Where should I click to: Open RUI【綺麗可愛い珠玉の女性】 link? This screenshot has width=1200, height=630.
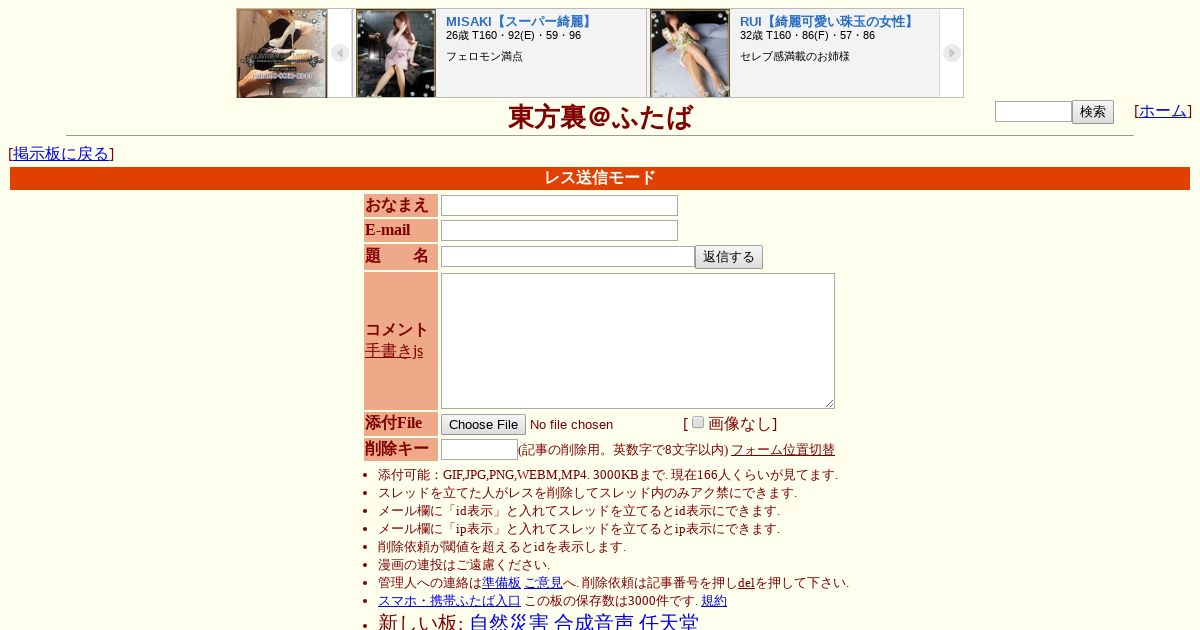828,21
